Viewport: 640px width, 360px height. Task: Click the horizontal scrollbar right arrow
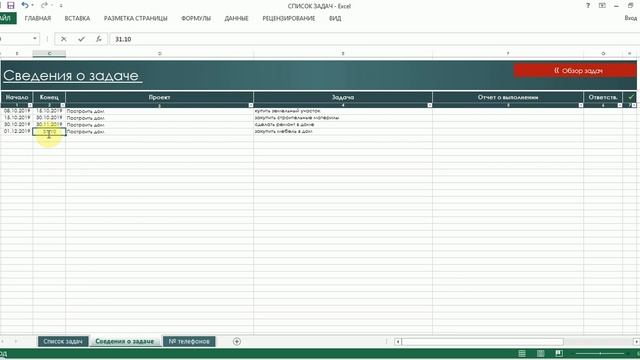click(x=636, y=342)
